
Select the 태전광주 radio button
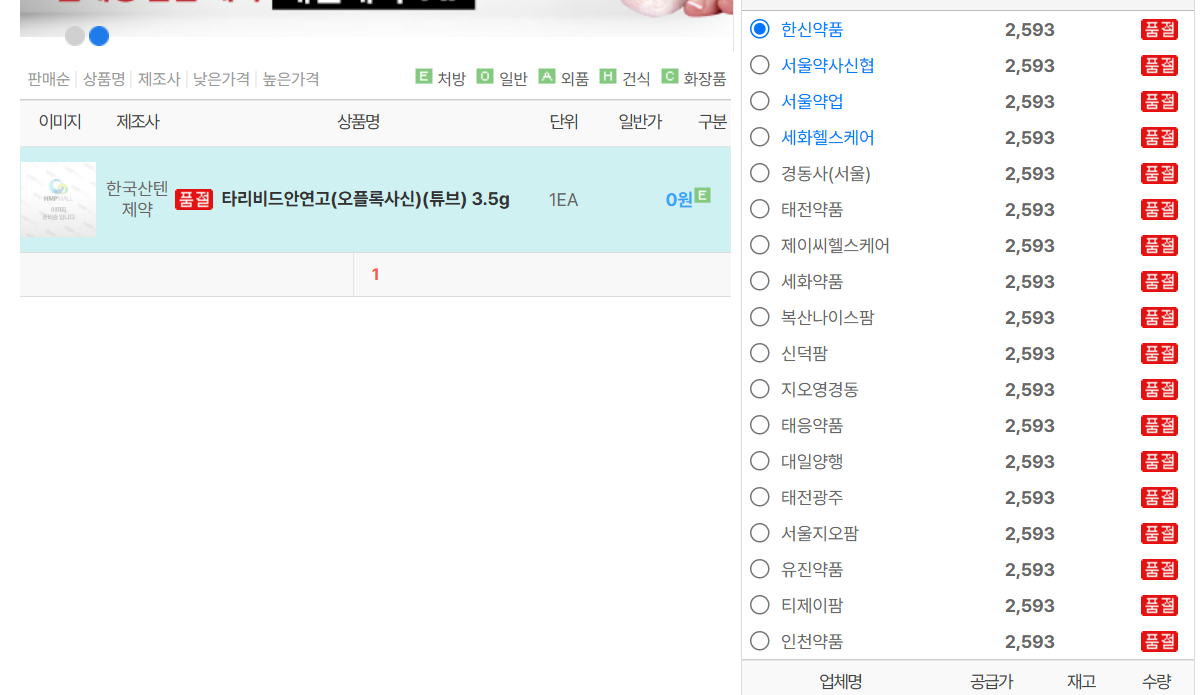760,497
